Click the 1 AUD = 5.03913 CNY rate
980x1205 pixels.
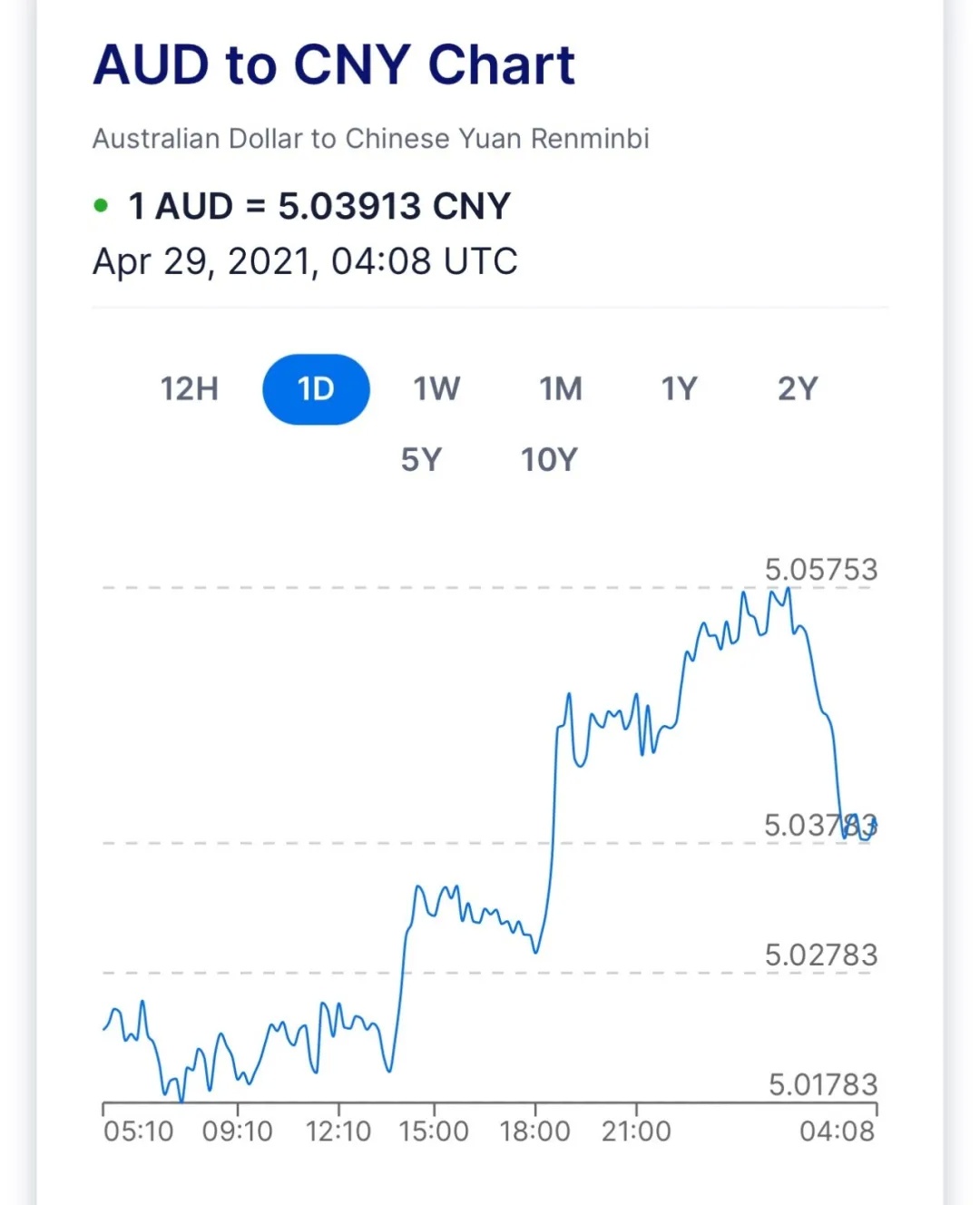[319, 206]
